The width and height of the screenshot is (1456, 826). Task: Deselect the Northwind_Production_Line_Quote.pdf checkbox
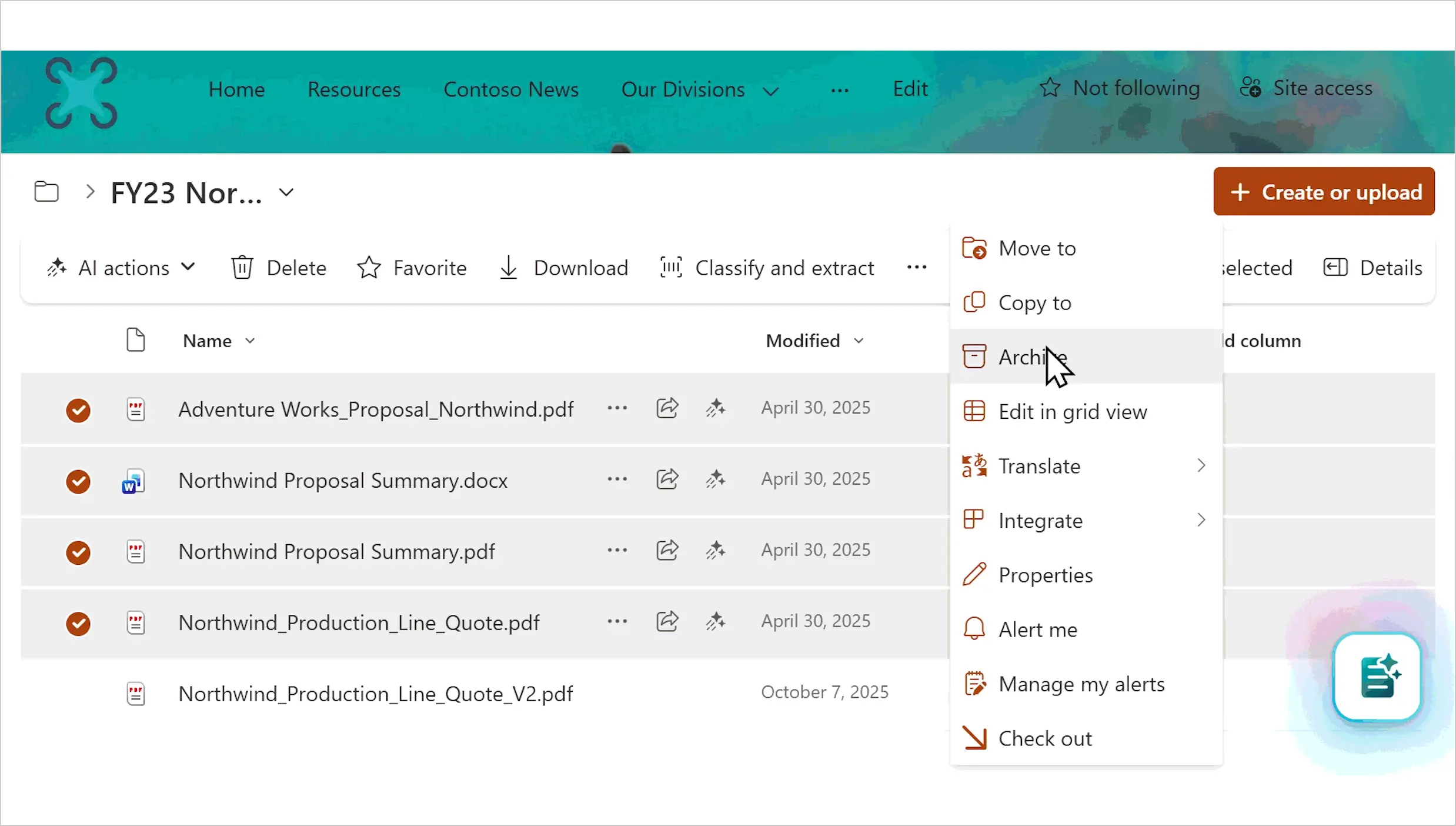point(78,624)
